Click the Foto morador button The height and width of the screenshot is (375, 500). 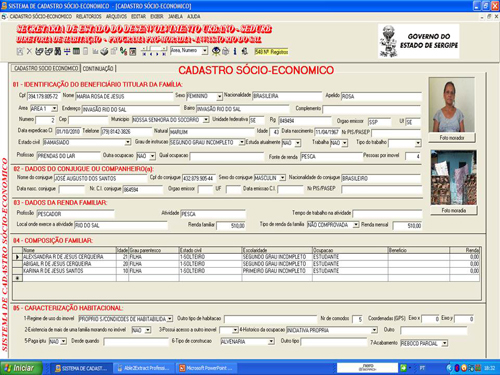click(x=452, y=138)
